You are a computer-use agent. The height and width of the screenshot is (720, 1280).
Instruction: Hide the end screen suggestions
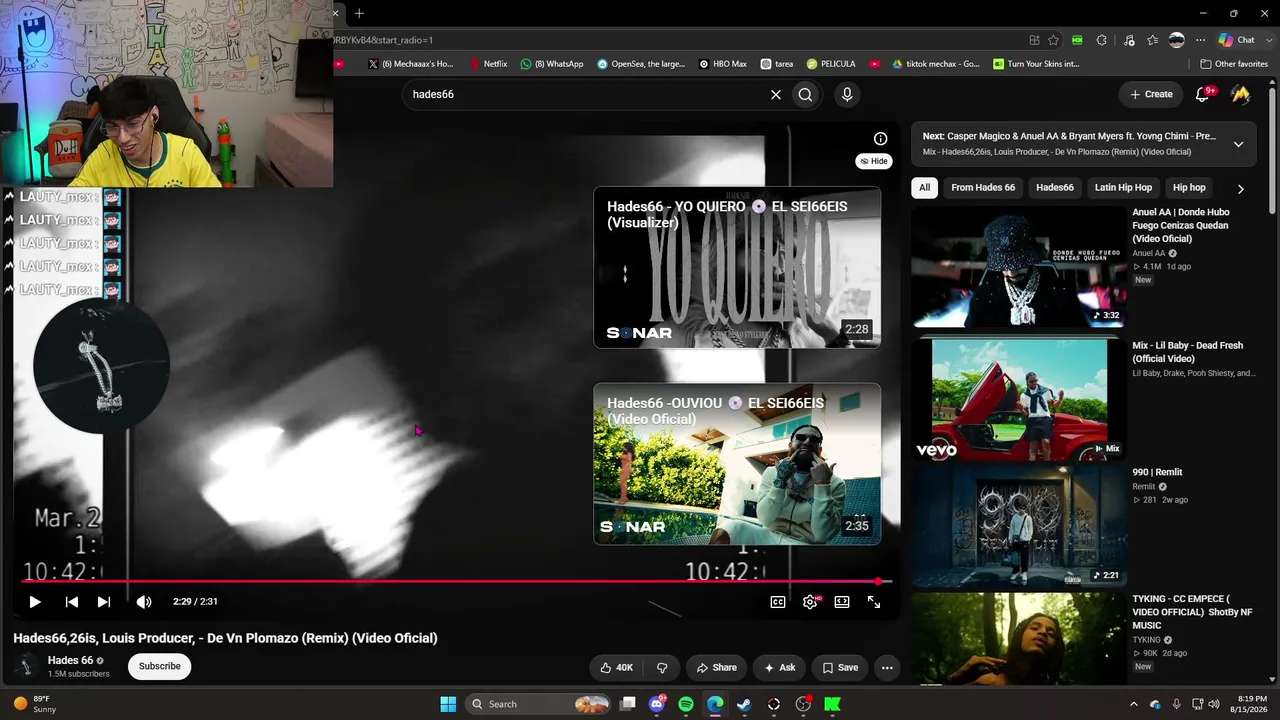pyautogui.click(x=874, y=161)
